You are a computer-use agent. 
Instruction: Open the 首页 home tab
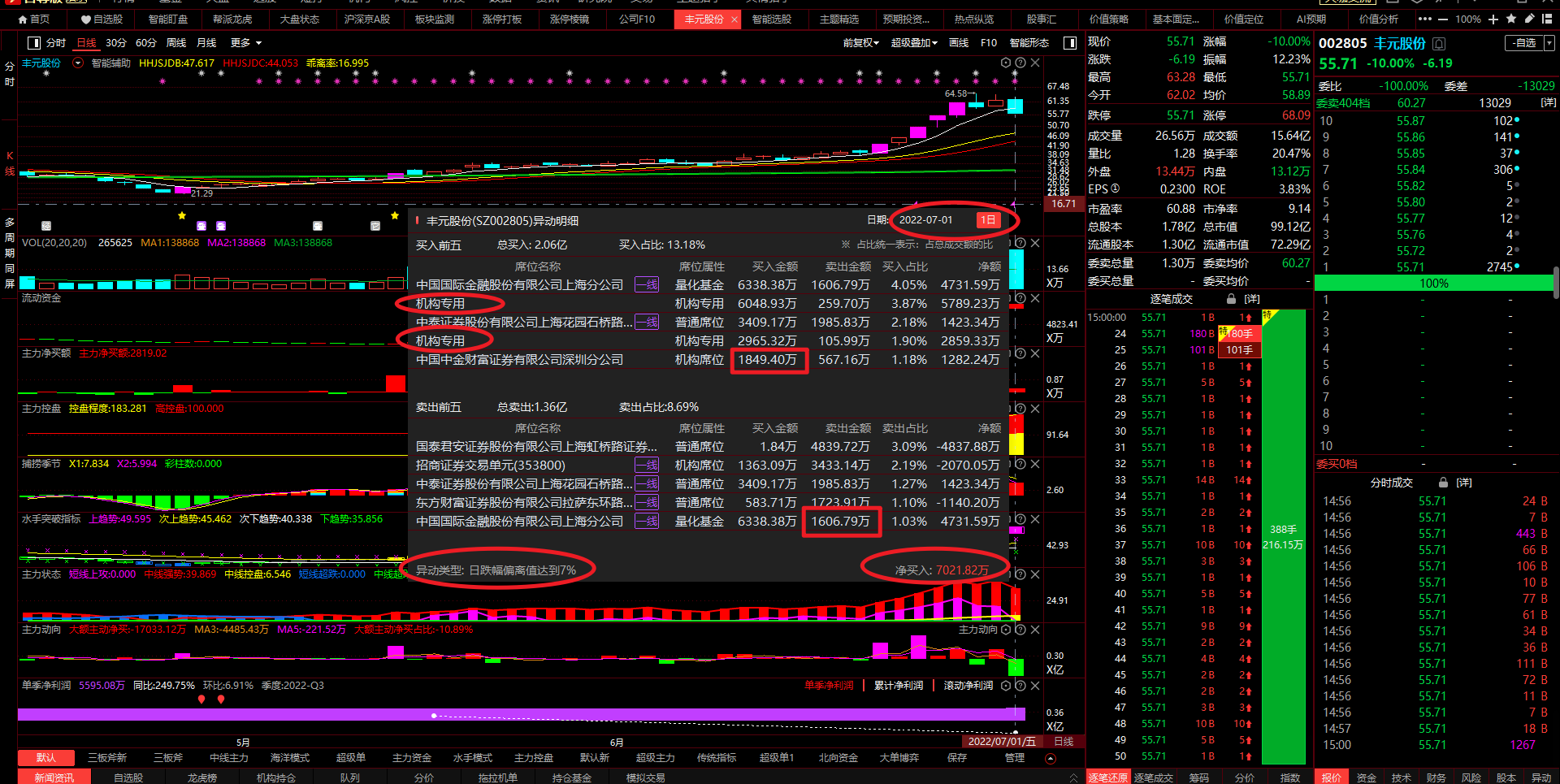[33, 19]
